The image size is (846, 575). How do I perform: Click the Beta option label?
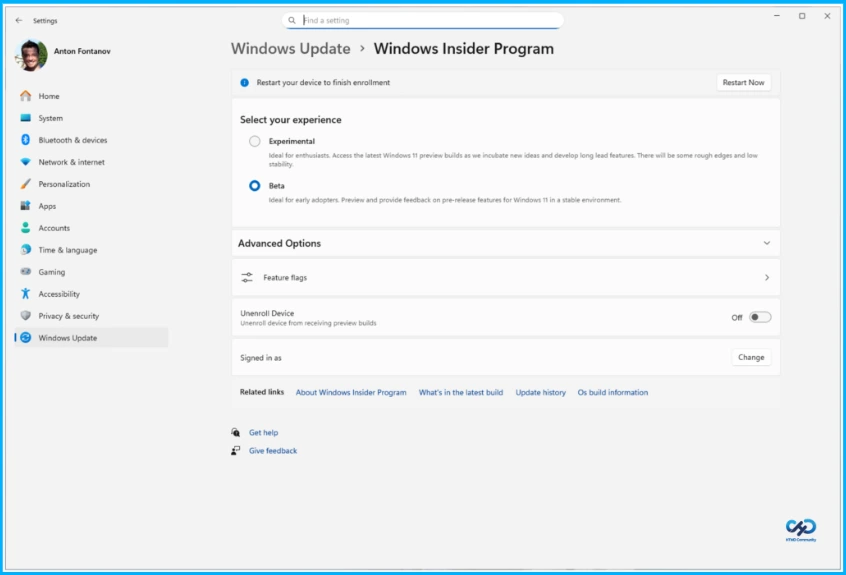[277, 186]
